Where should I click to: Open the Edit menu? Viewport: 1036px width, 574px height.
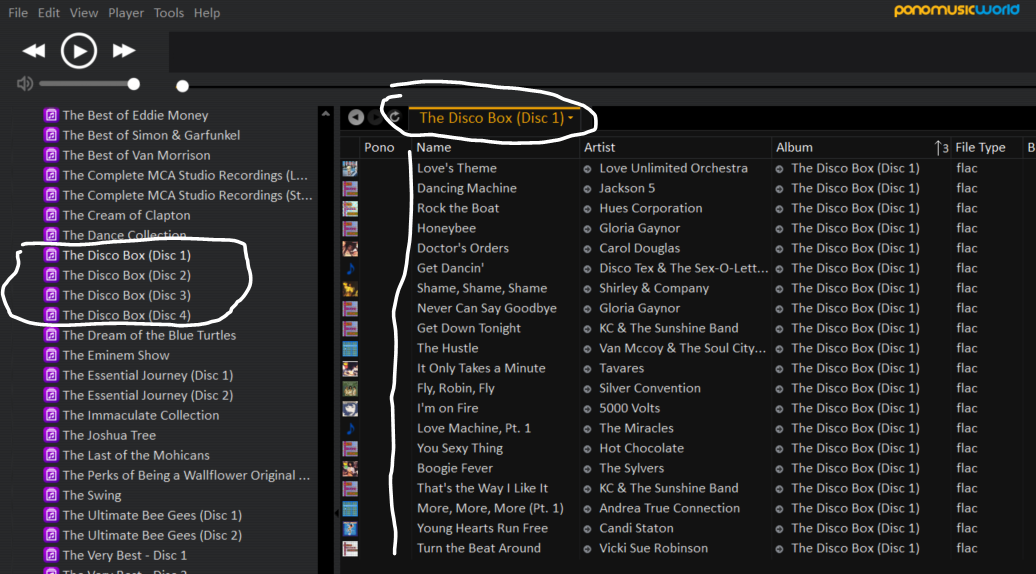48,13
